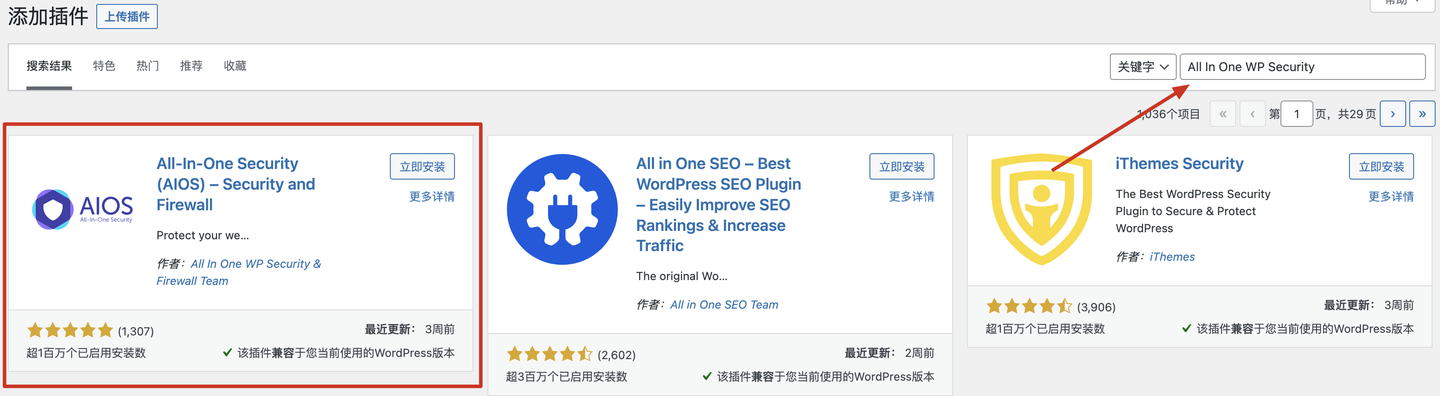Open iThemes Security plugin title link
The height and width of the screenshot is (396, 1440).
click(1180, 164)
